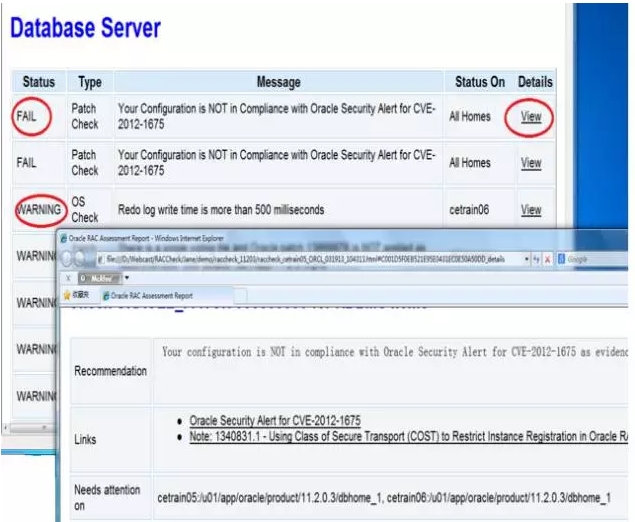Screen dimensions: 635x522
Task: Click the Status column header
Action: (x=38, y=82)
